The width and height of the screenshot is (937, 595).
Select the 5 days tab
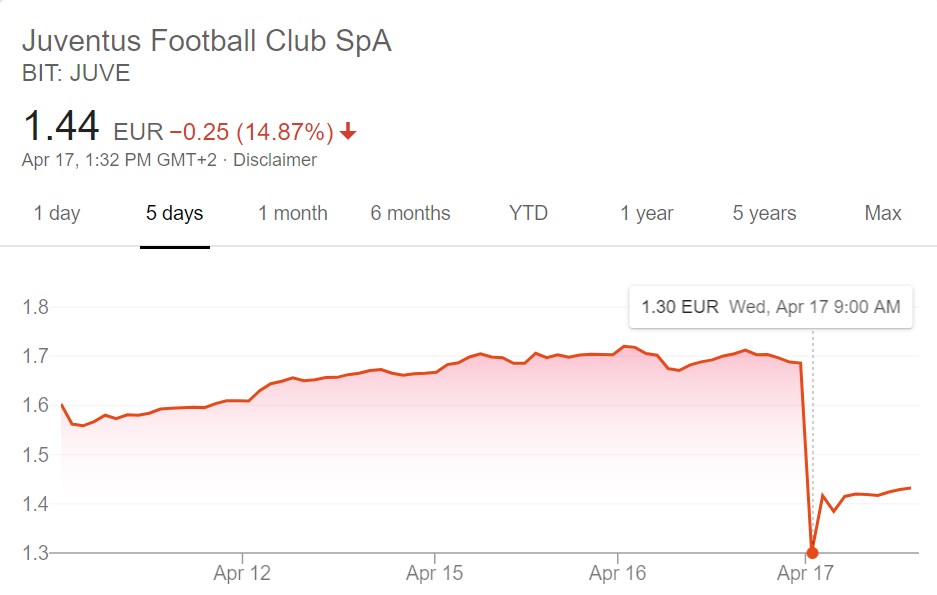click(x=175, y=213)
